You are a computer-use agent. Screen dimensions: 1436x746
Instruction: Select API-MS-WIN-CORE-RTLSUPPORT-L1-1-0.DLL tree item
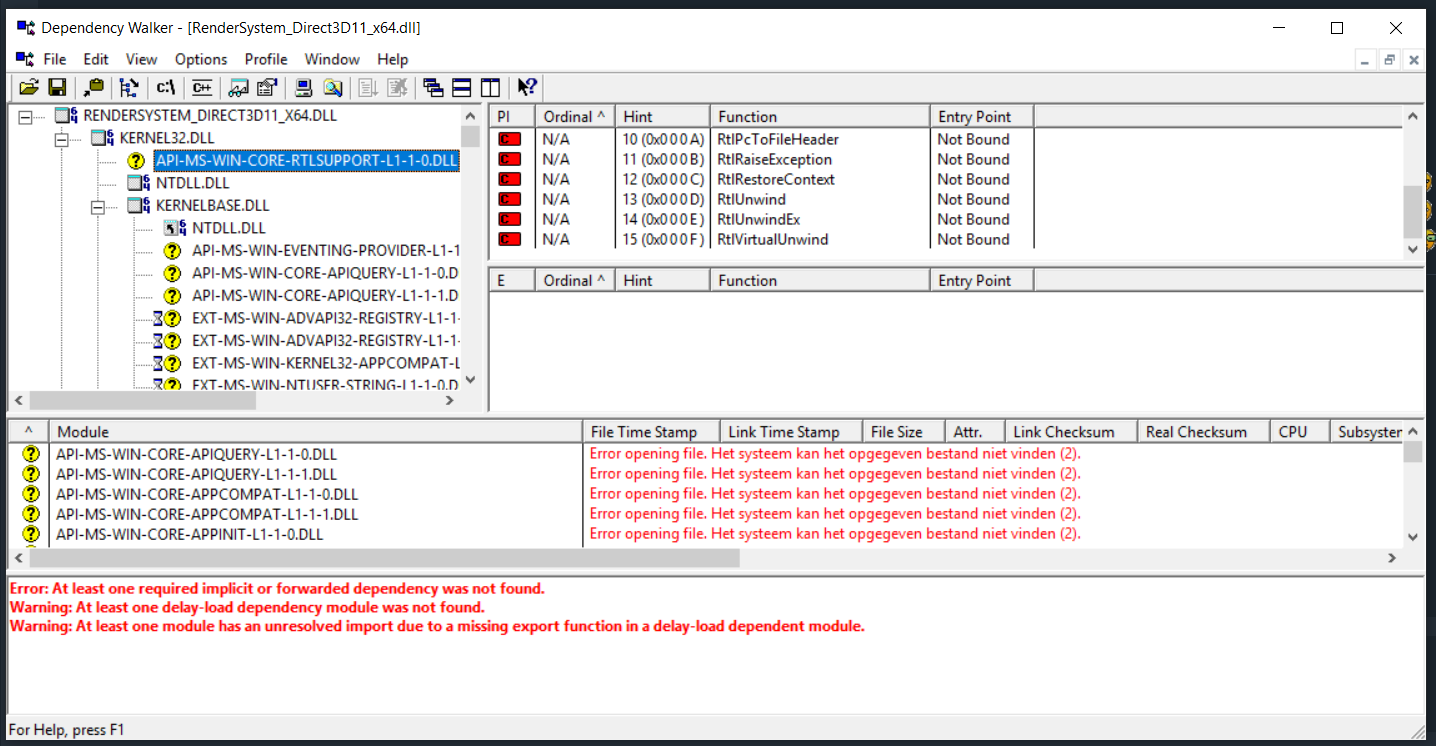tap(306, 160)
